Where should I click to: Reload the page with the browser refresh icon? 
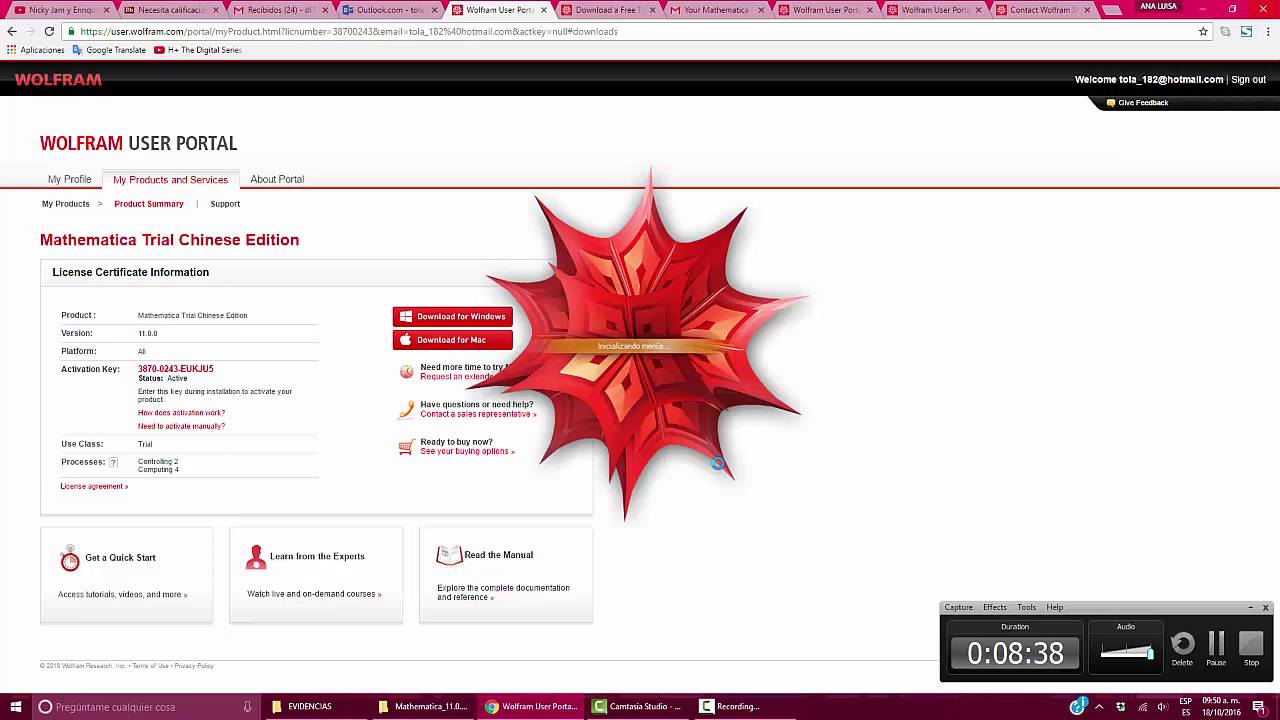click(49, 31)
